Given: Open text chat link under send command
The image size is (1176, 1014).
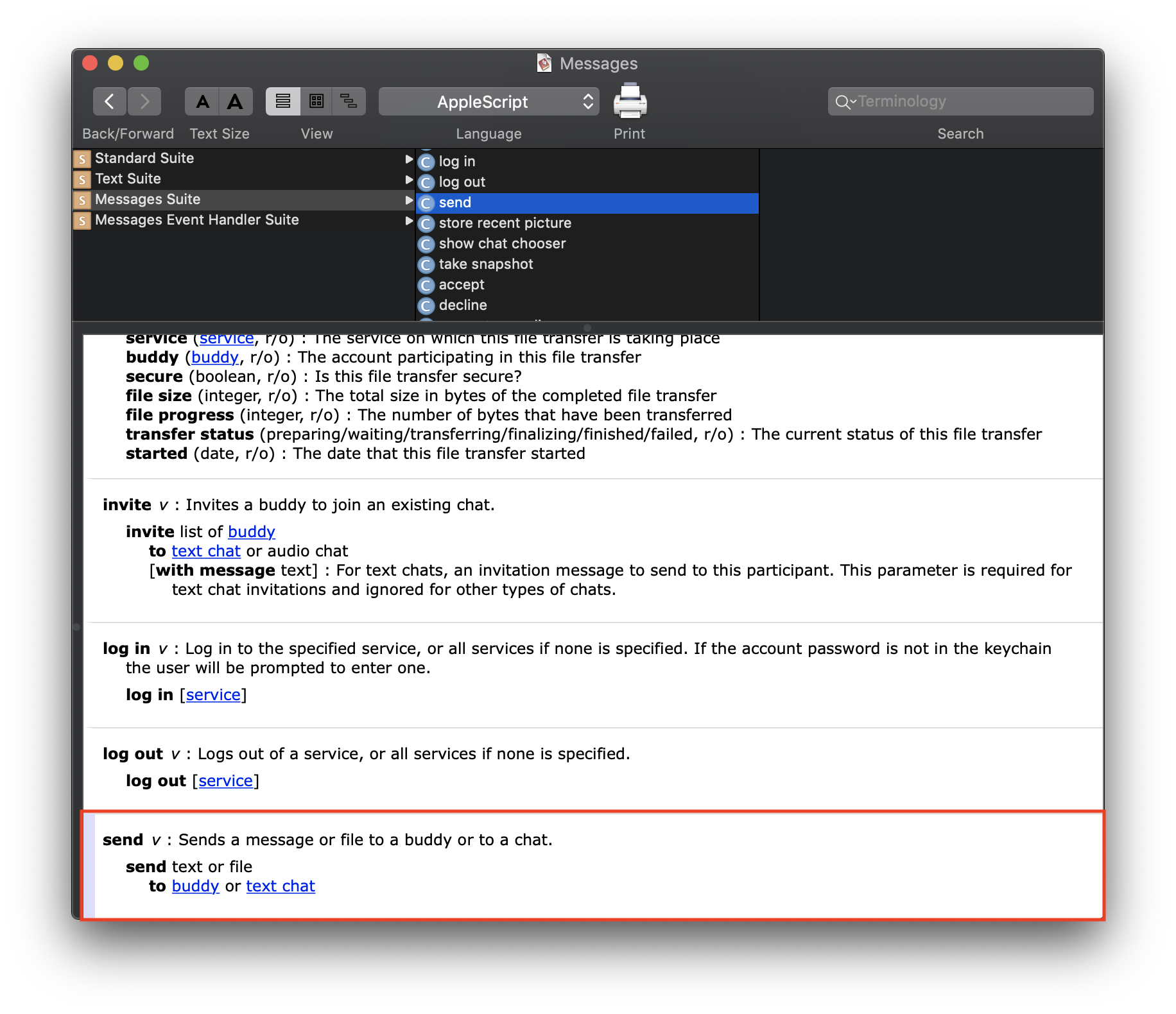Looking at the screenshot, I should pyautogui.click(x=281, y=886).
